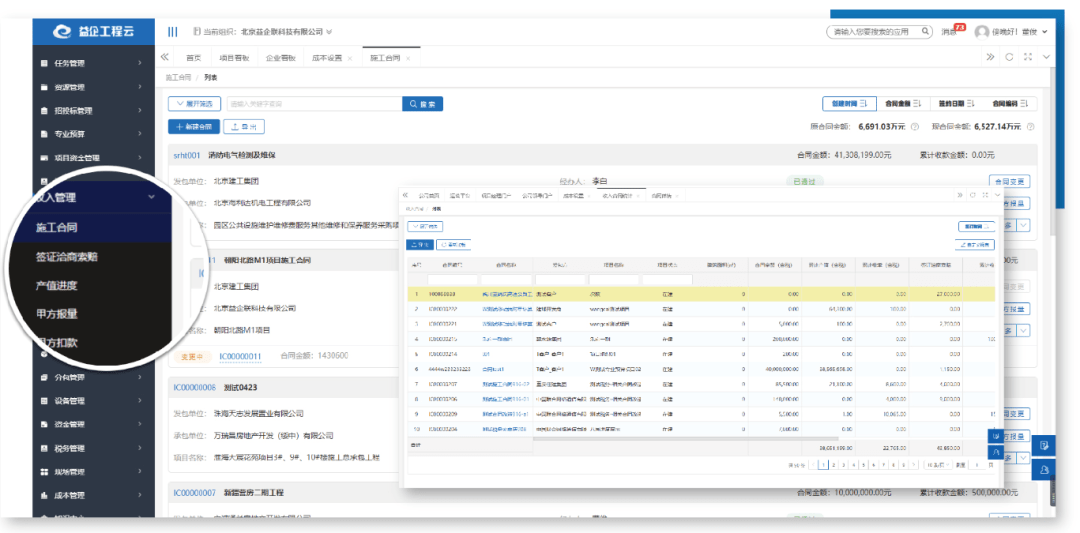Click the user avatar icon

[x=982, y=32]
